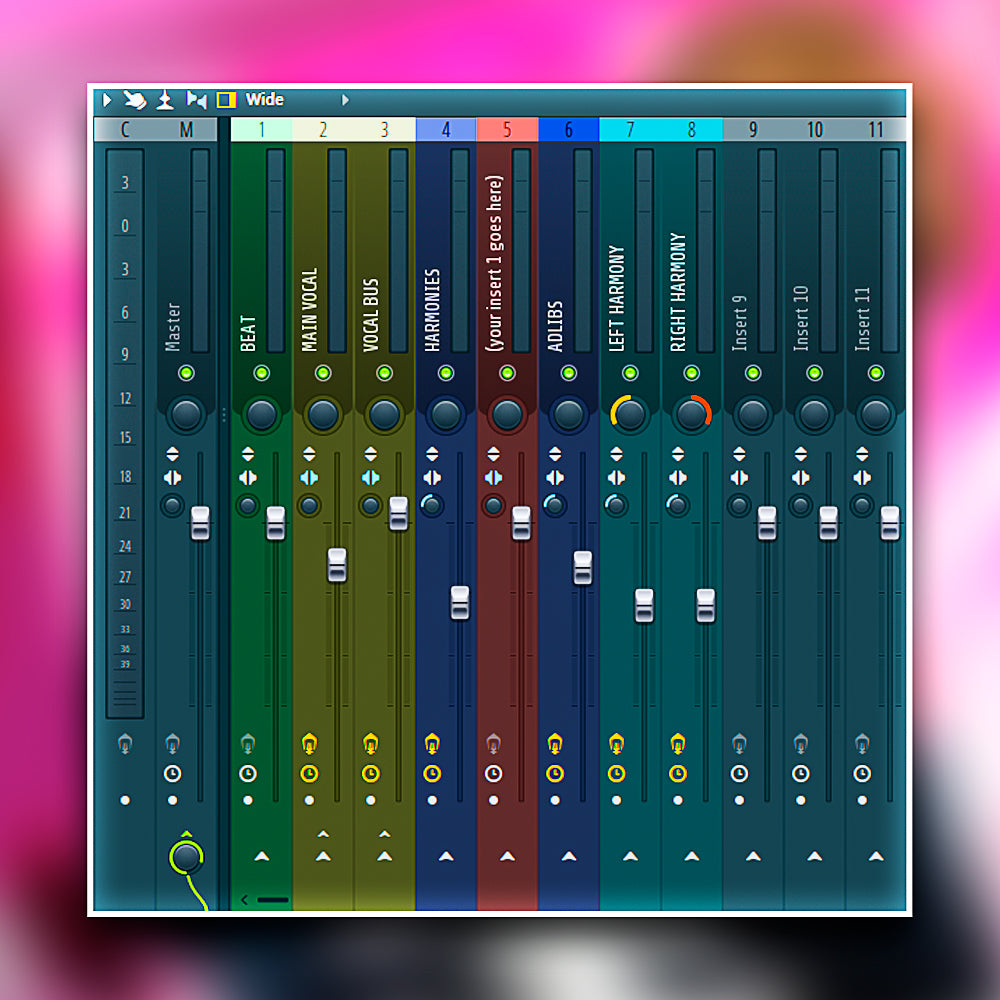Invert phase on the BEAT track

[248, 454]
